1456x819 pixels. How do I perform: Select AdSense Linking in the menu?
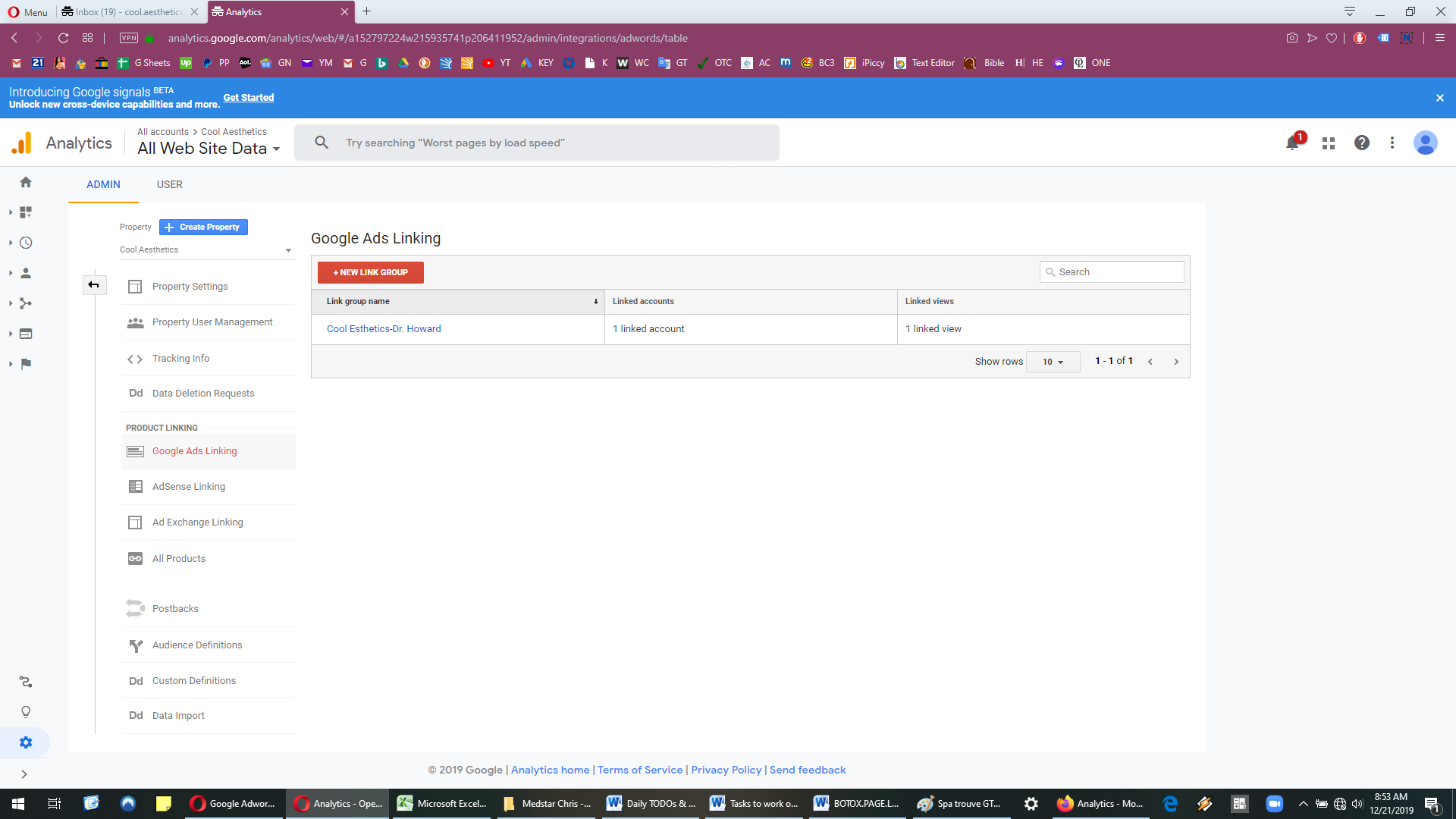coord(189,487)
